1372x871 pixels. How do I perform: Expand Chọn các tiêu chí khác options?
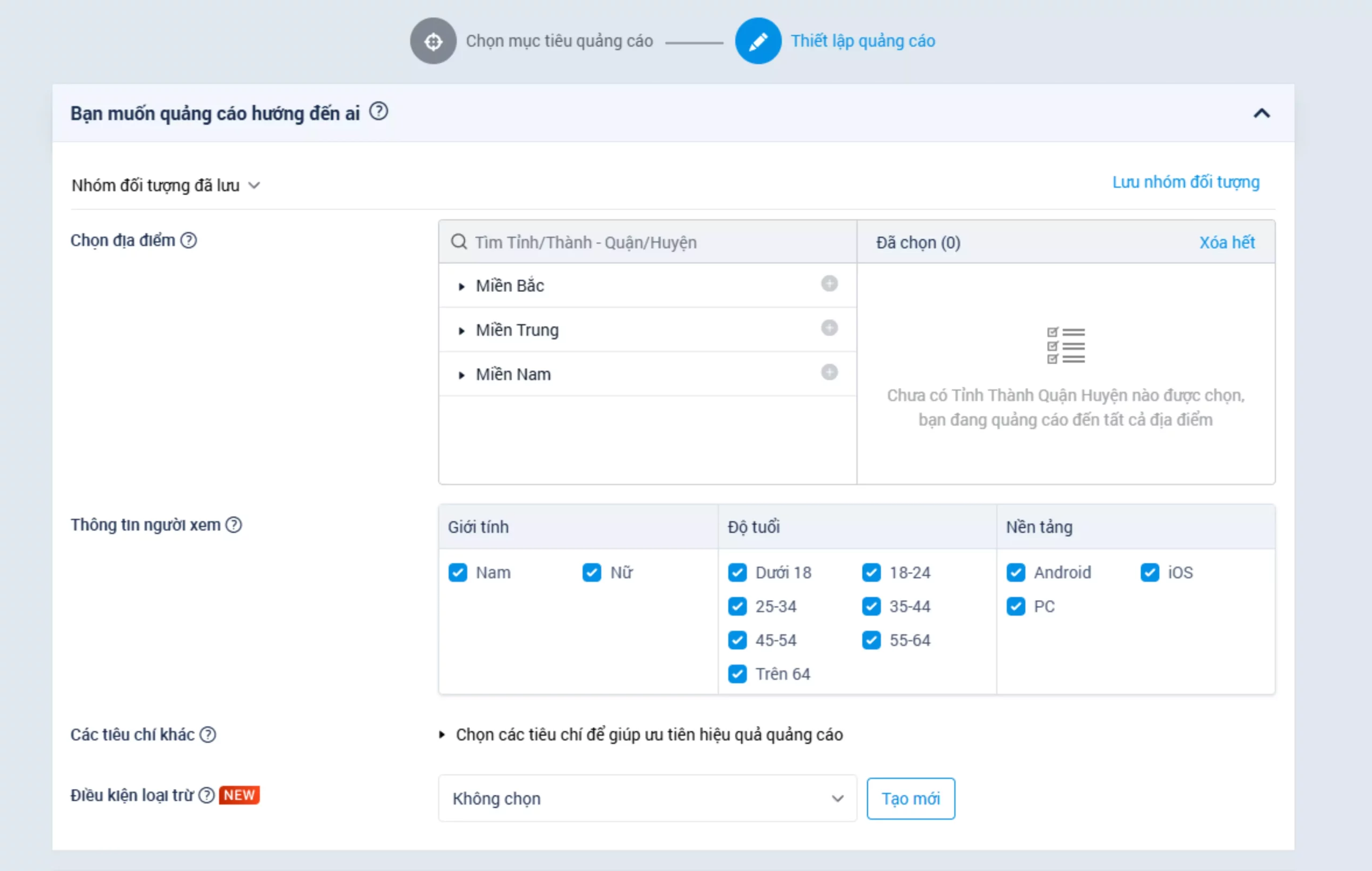point(442,735)
